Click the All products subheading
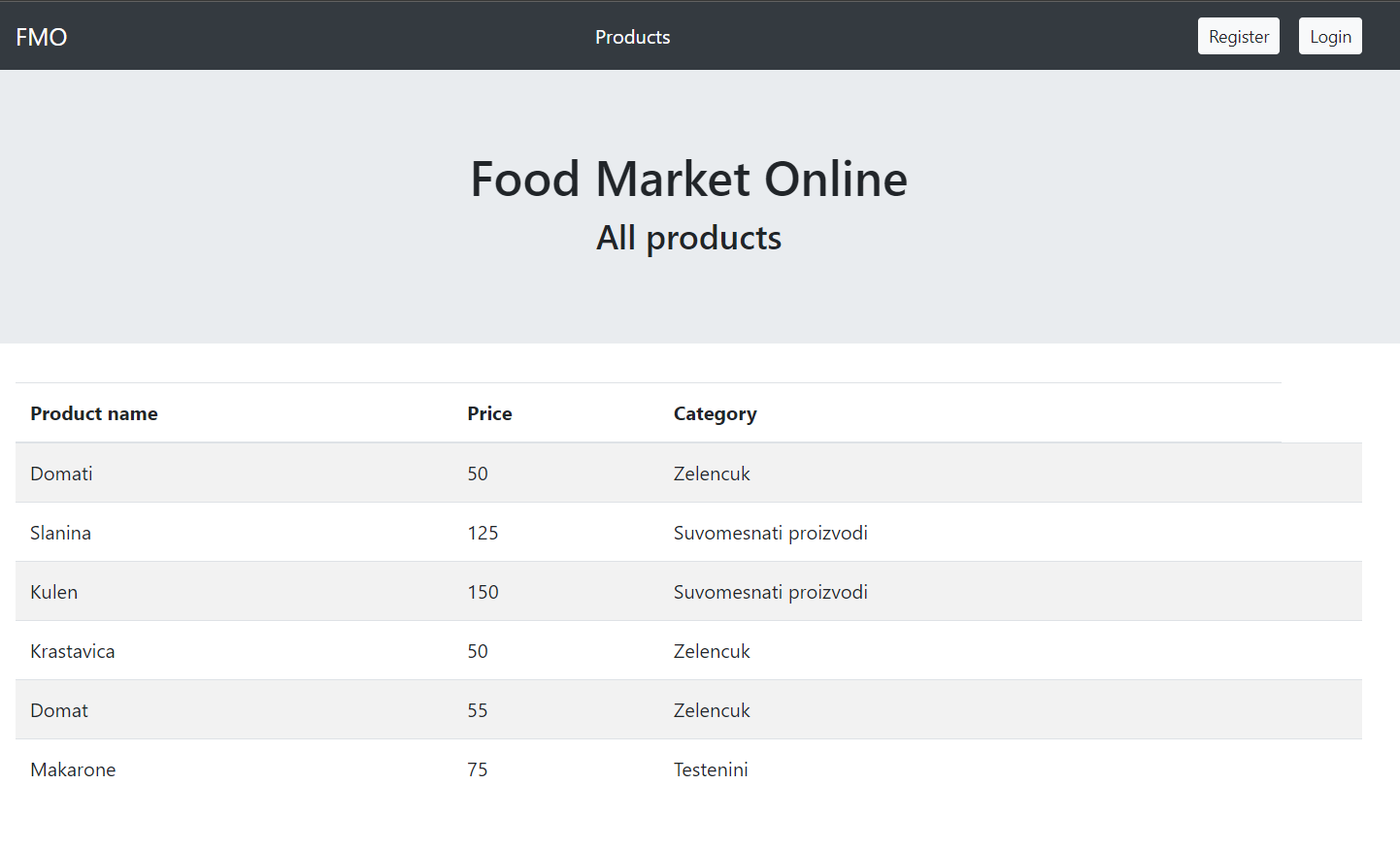 point(688,238)
